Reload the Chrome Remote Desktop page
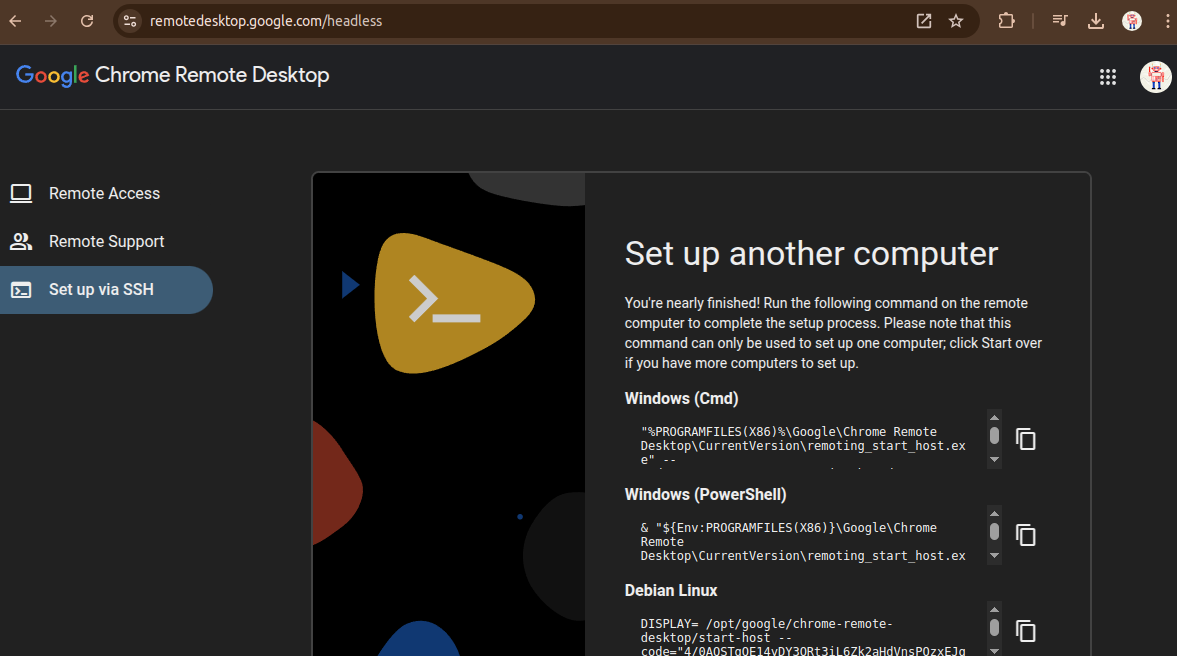 [87, 21]
